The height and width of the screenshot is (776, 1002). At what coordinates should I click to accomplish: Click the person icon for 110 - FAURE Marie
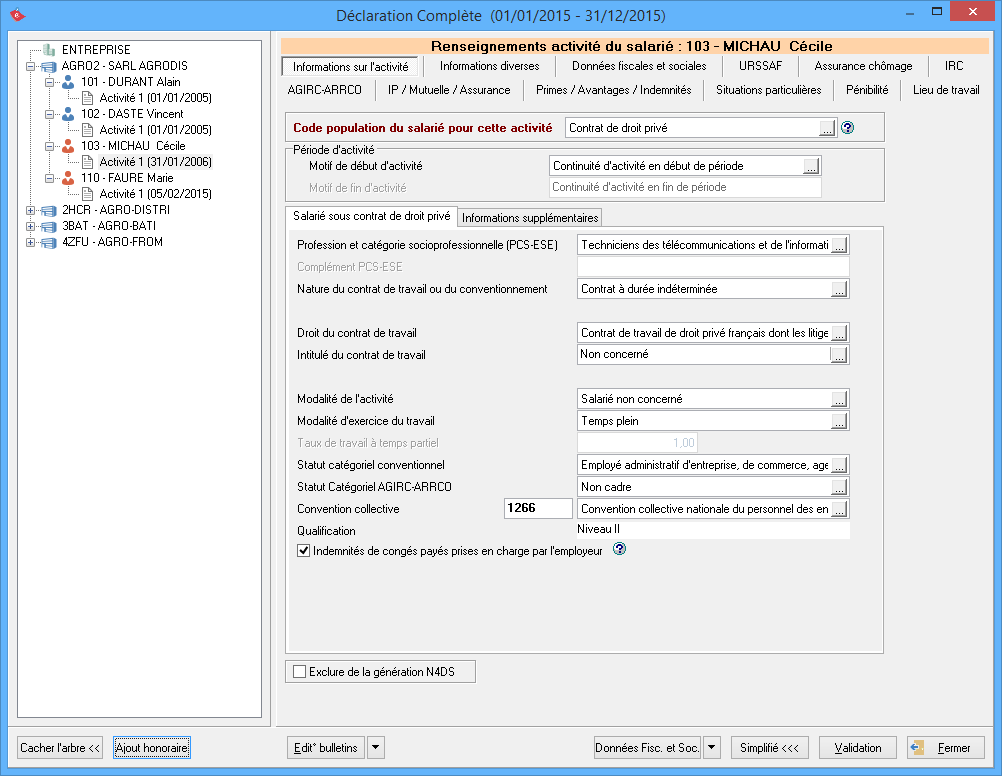pos(68,178)
